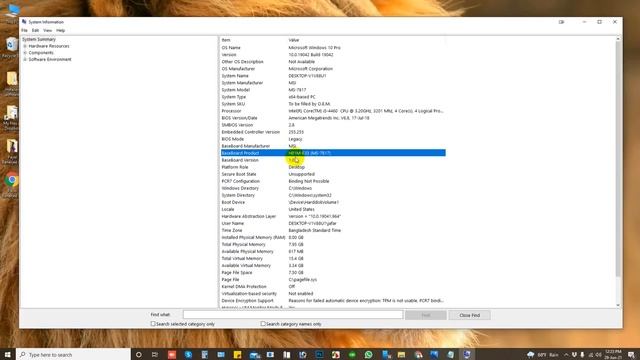Screen dimensions: 640x360
Task: Select the System Type row
Action: (x=333, y=97)
